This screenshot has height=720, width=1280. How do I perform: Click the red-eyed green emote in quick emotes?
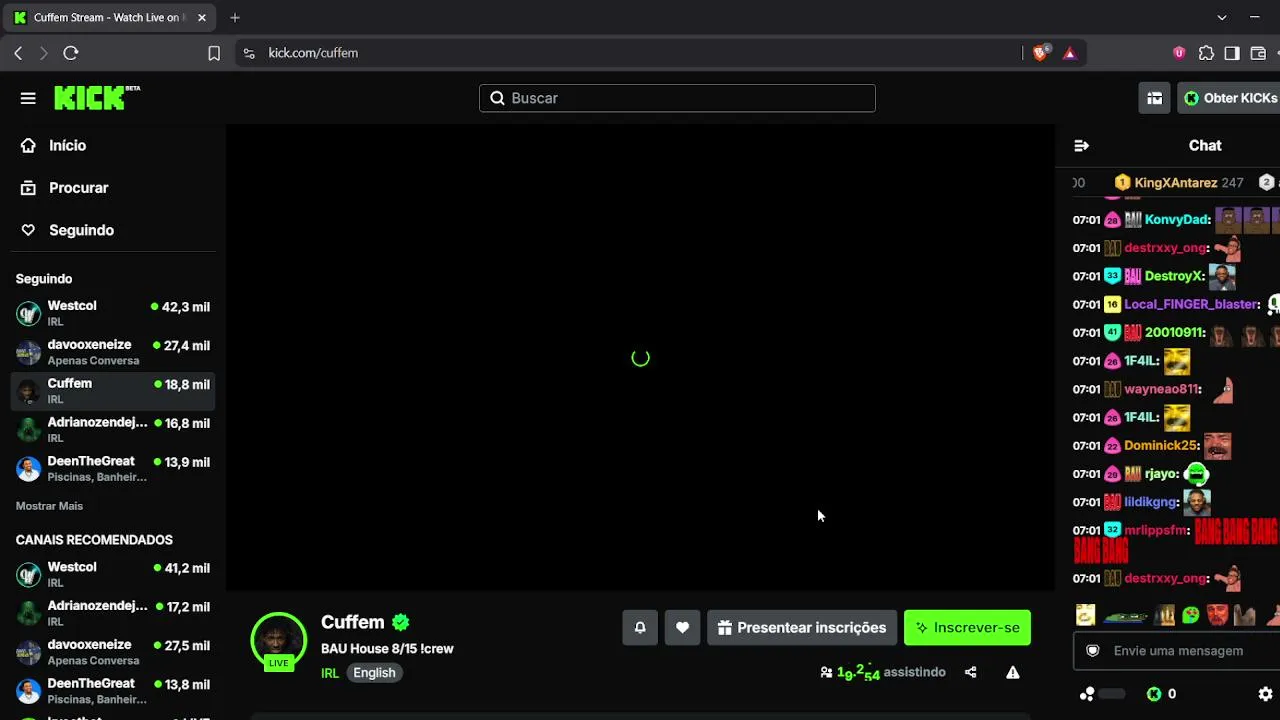coord(1191,615)
